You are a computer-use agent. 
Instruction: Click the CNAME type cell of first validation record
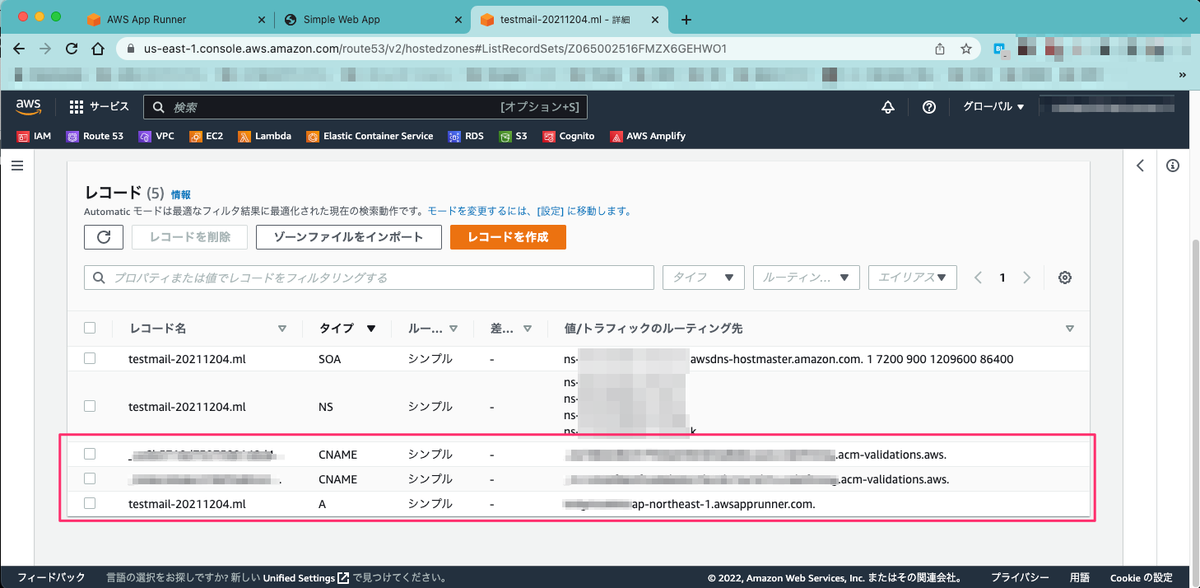click(x=338, y=454)
